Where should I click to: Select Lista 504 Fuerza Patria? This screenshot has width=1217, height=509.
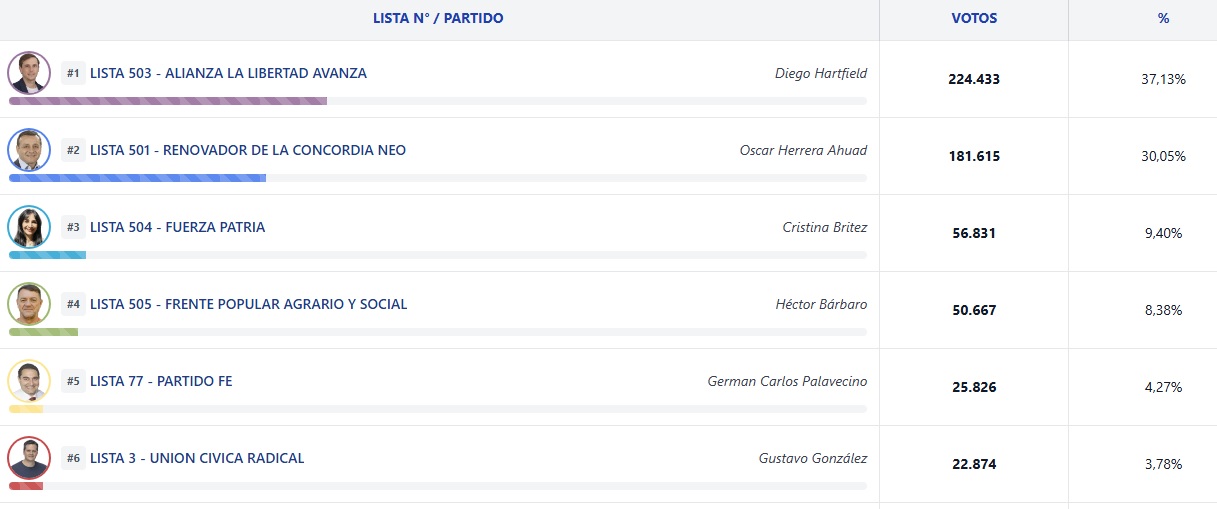tap(177, 227)
